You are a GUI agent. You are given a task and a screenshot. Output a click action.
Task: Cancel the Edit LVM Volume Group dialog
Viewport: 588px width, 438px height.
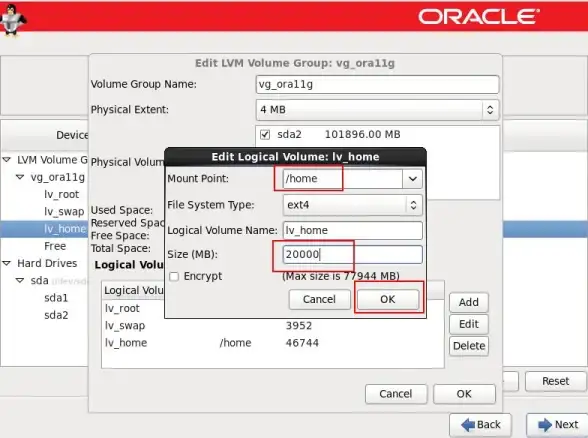tap(396, 394)
